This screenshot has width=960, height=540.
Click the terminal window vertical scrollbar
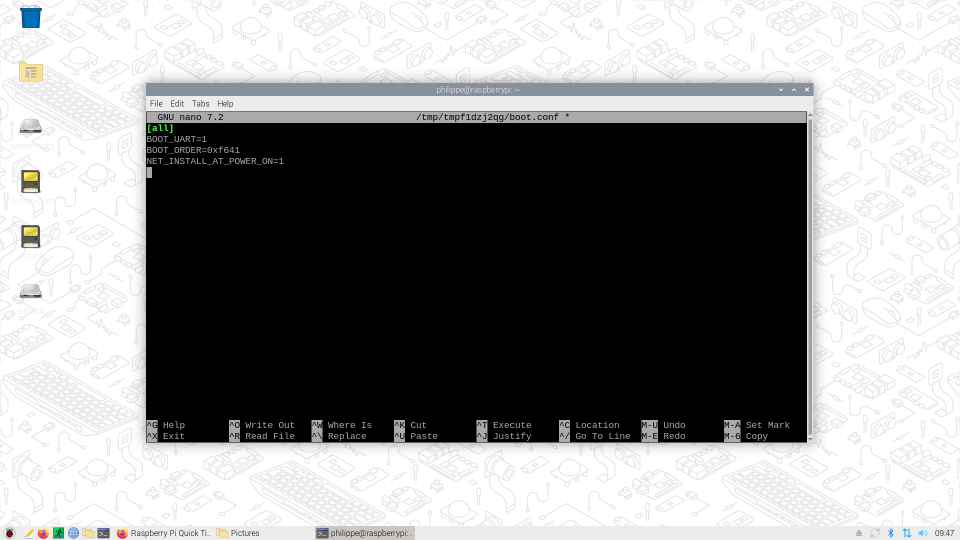click(x=810, y=277)
